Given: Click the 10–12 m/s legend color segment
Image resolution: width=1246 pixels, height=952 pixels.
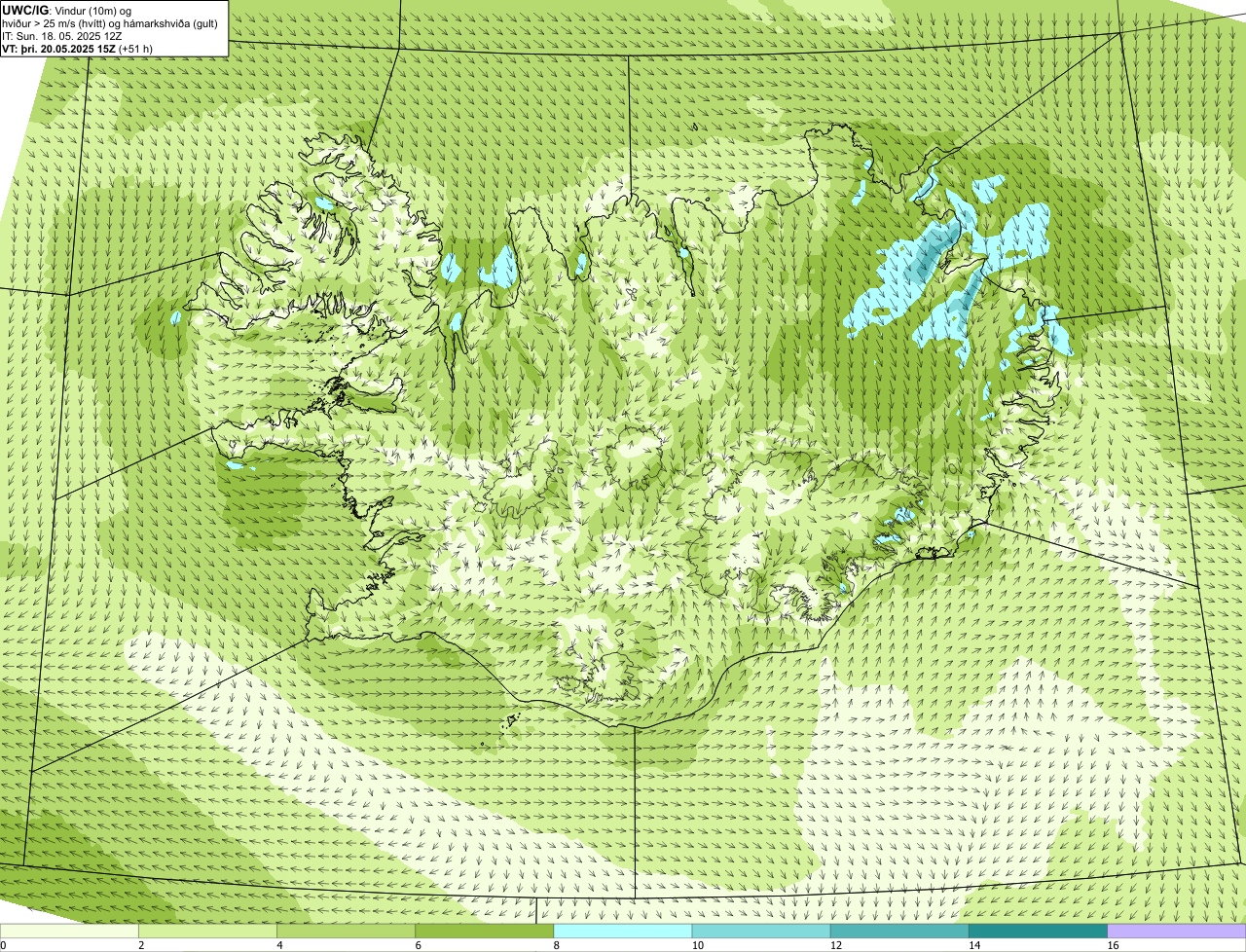Looking at the screenshot, I should (x=761, y=932).
